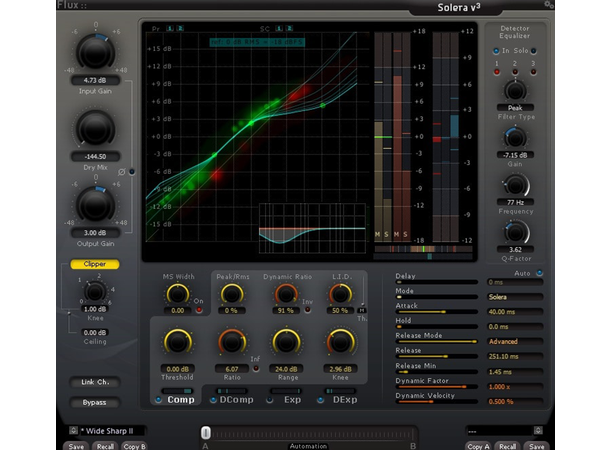Click the Attack slider

click(x=436, y=312)
